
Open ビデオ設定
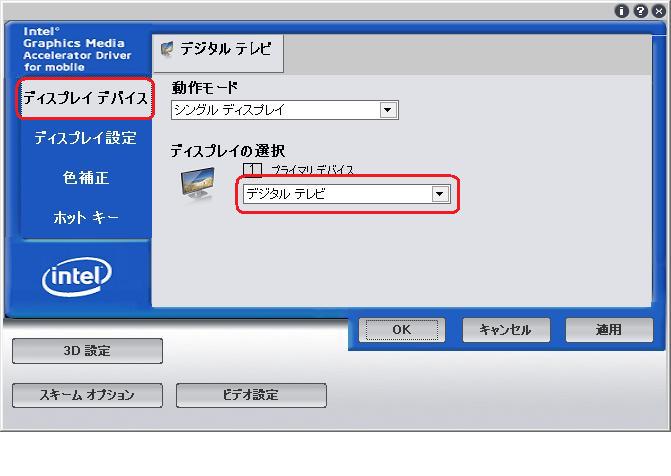[251, 395]
